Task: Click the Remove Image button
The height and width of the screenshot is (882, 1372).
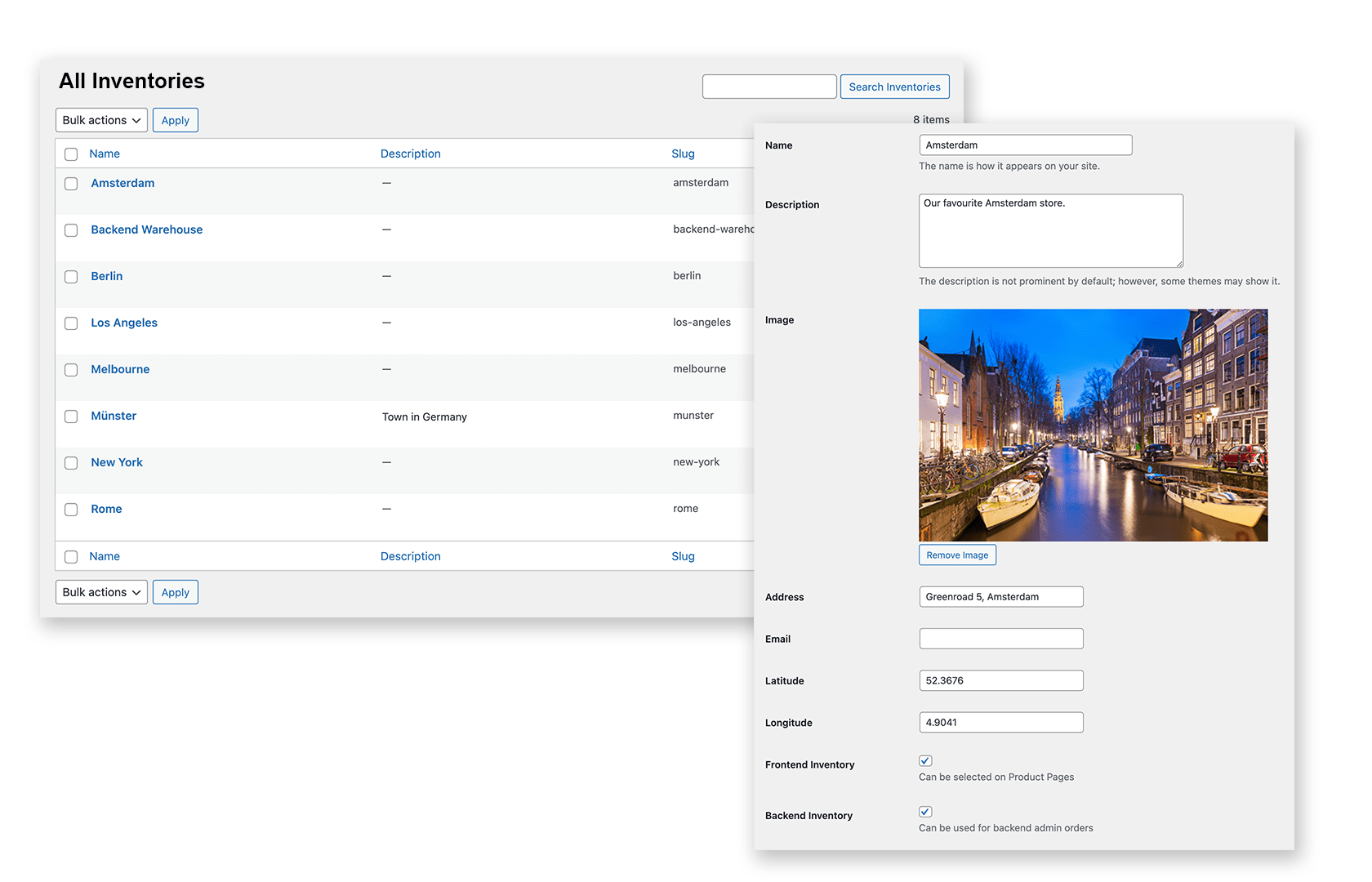Action: [957, 555]
